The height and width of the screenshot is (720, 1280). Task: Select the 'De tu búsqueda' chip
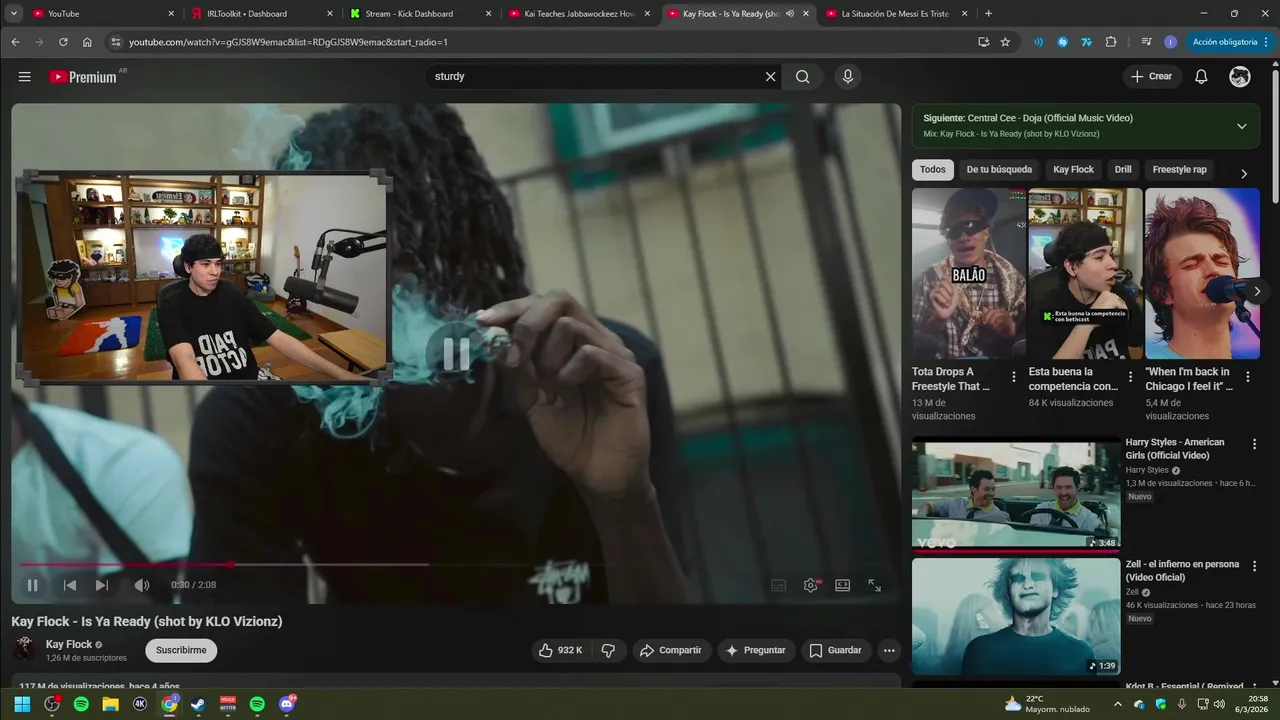point(999,170)
